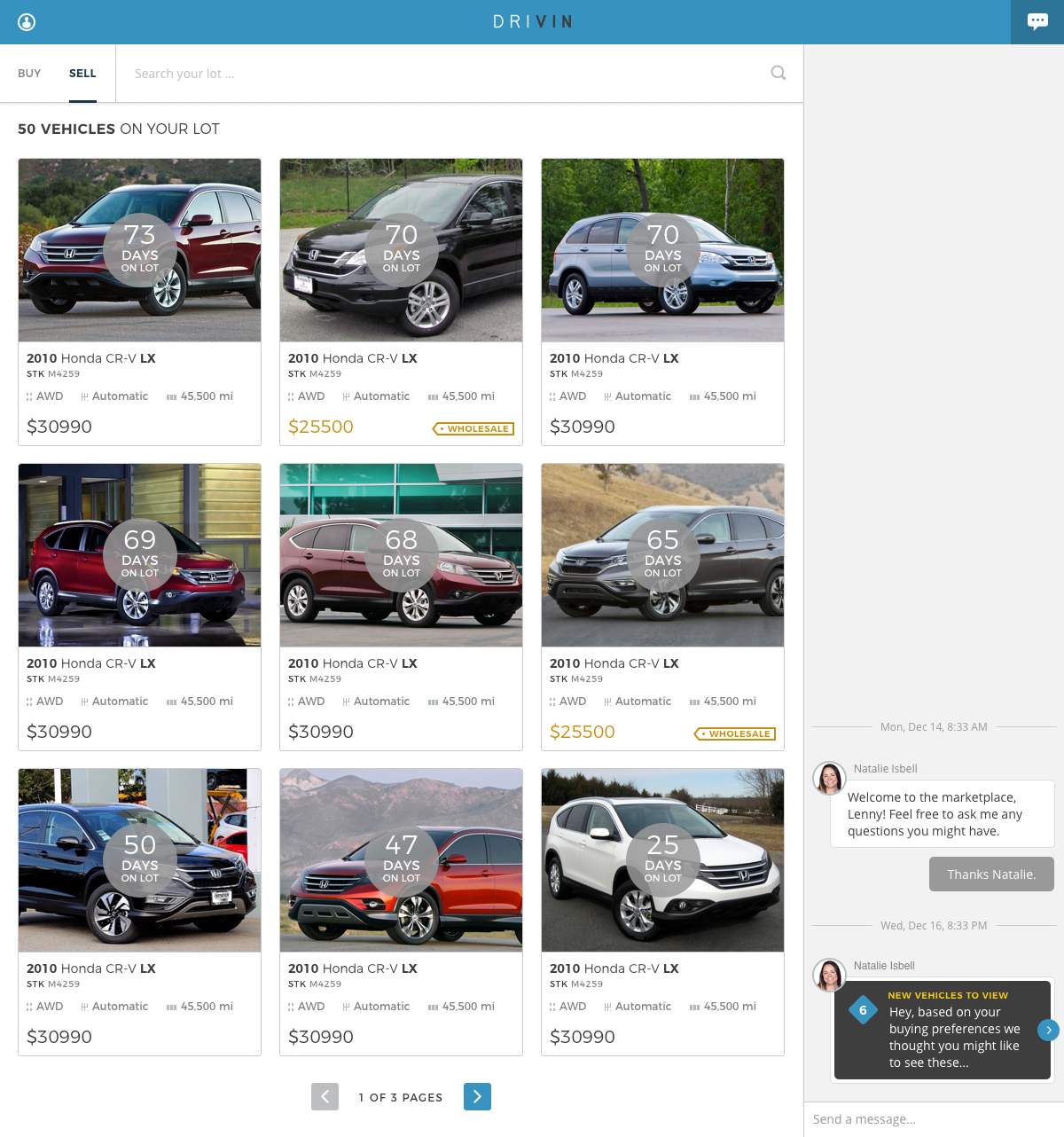Click STK M4259 on the 69-day CR-V card
The width and height of the screenshot is (1064, 1137).
tap(53, 679)
